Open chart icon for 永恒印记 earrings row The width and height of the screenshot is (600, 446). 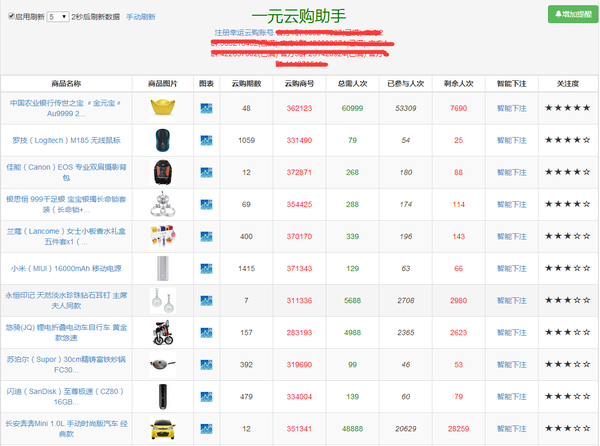206,301
